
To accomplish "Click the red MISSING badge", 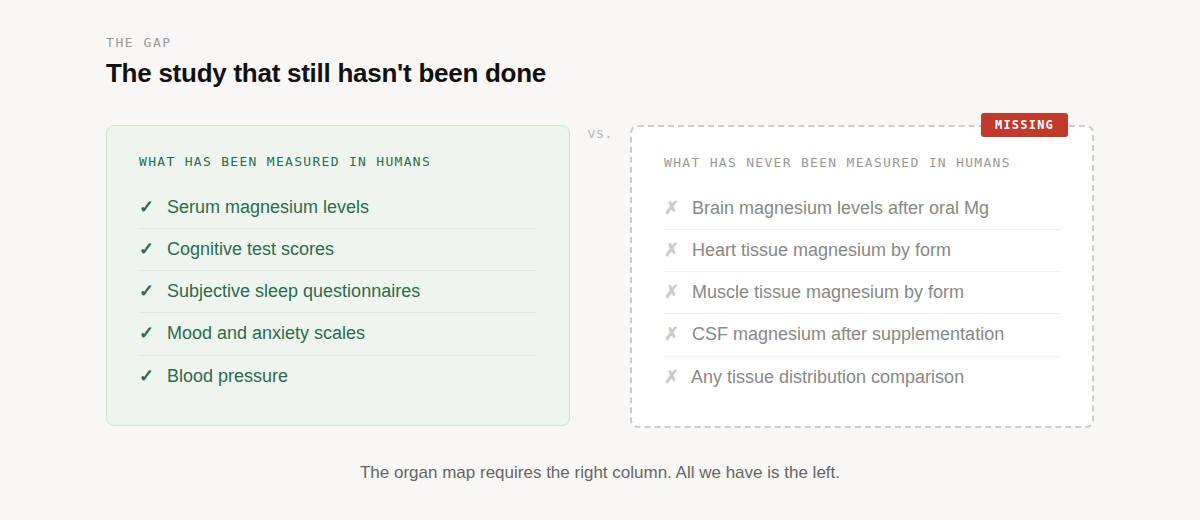I will (x=1024, y=125).
